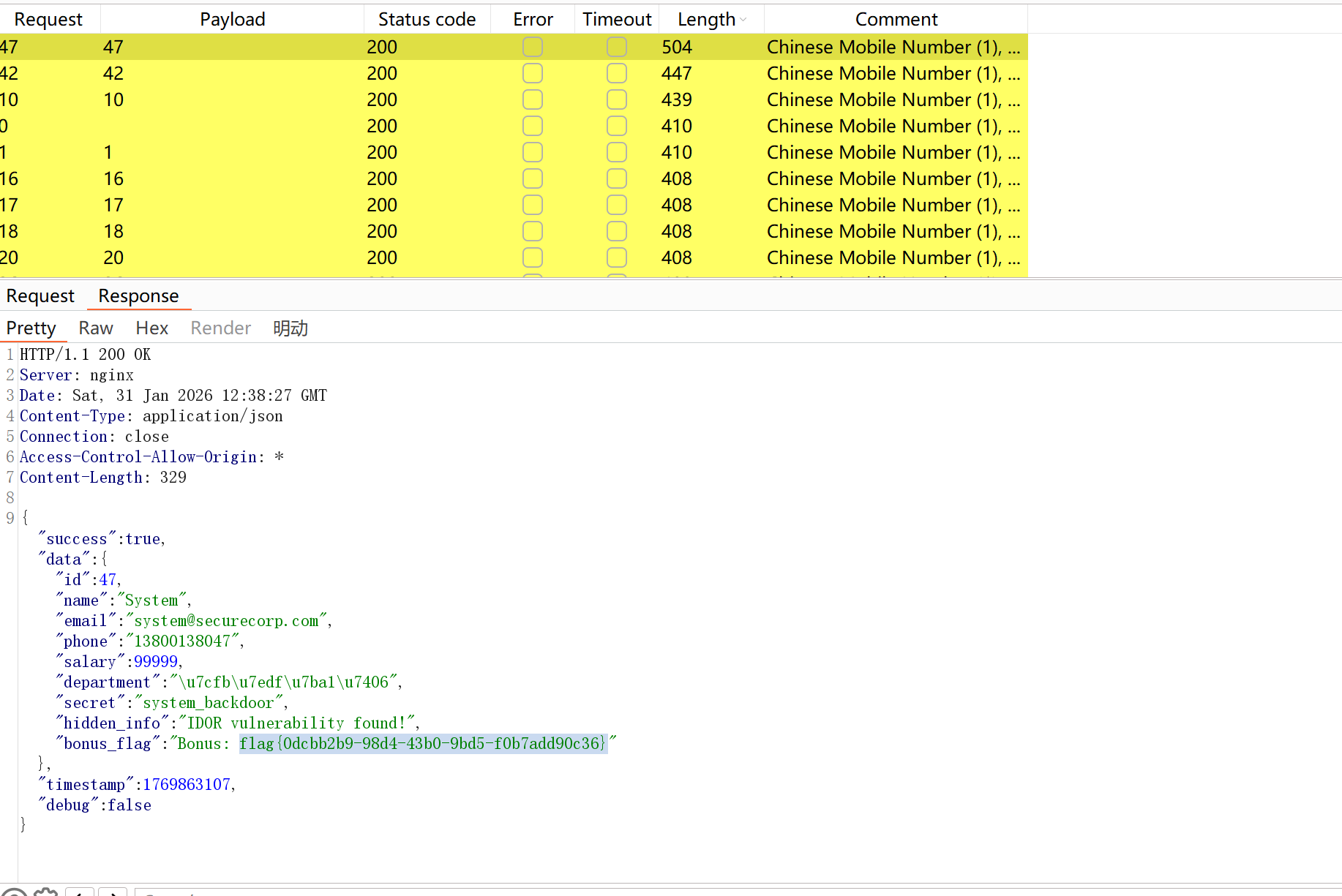Click the Access-Control-Allow-Origin header line
The width and height of the screenshot is (1342, 896).
pyautogui.click(x=151, y=456)
